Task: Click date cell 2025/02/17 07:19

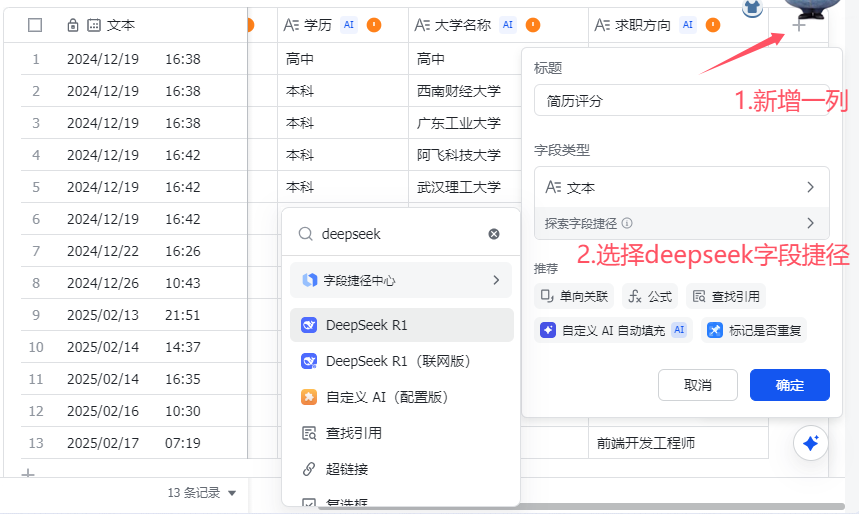Action: pyautogui.click(x=134, y=443)
